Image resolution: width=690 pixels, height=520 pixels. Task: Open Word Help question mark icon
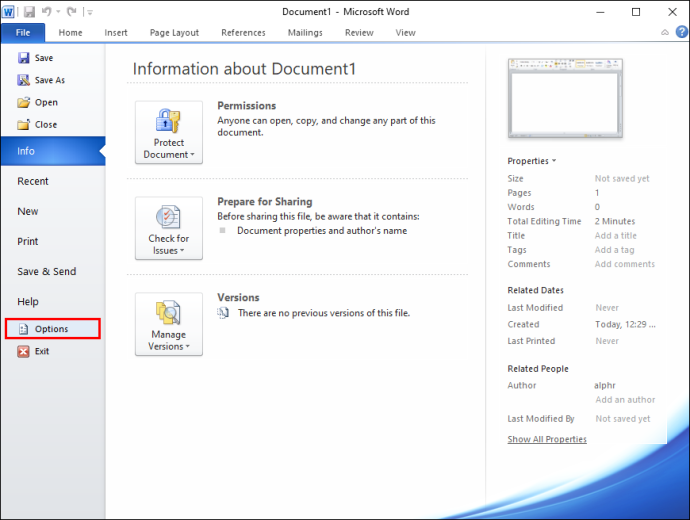tap(682, 32)
